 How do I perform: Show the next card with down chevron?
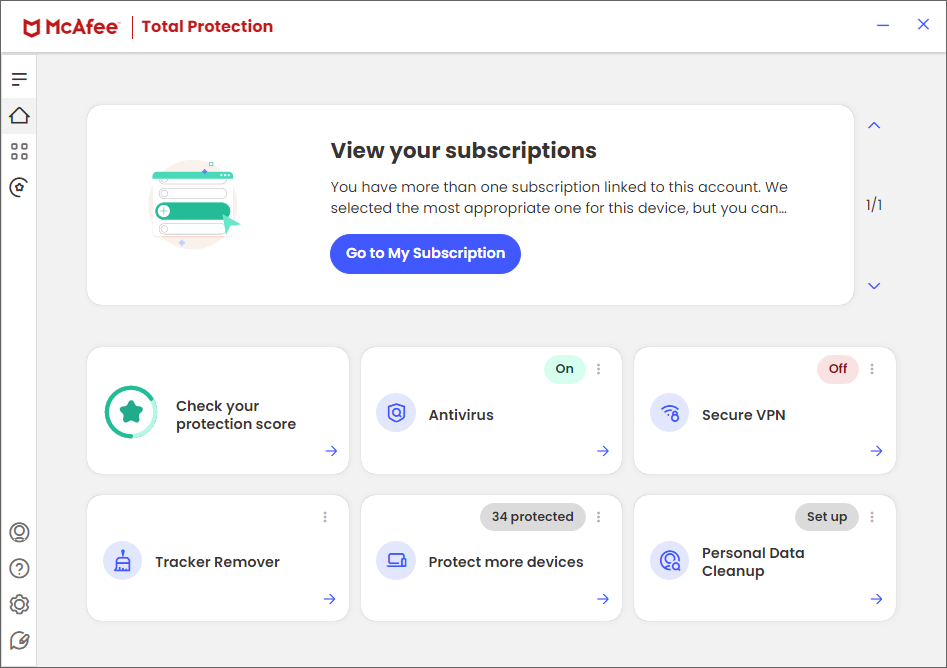874,286
